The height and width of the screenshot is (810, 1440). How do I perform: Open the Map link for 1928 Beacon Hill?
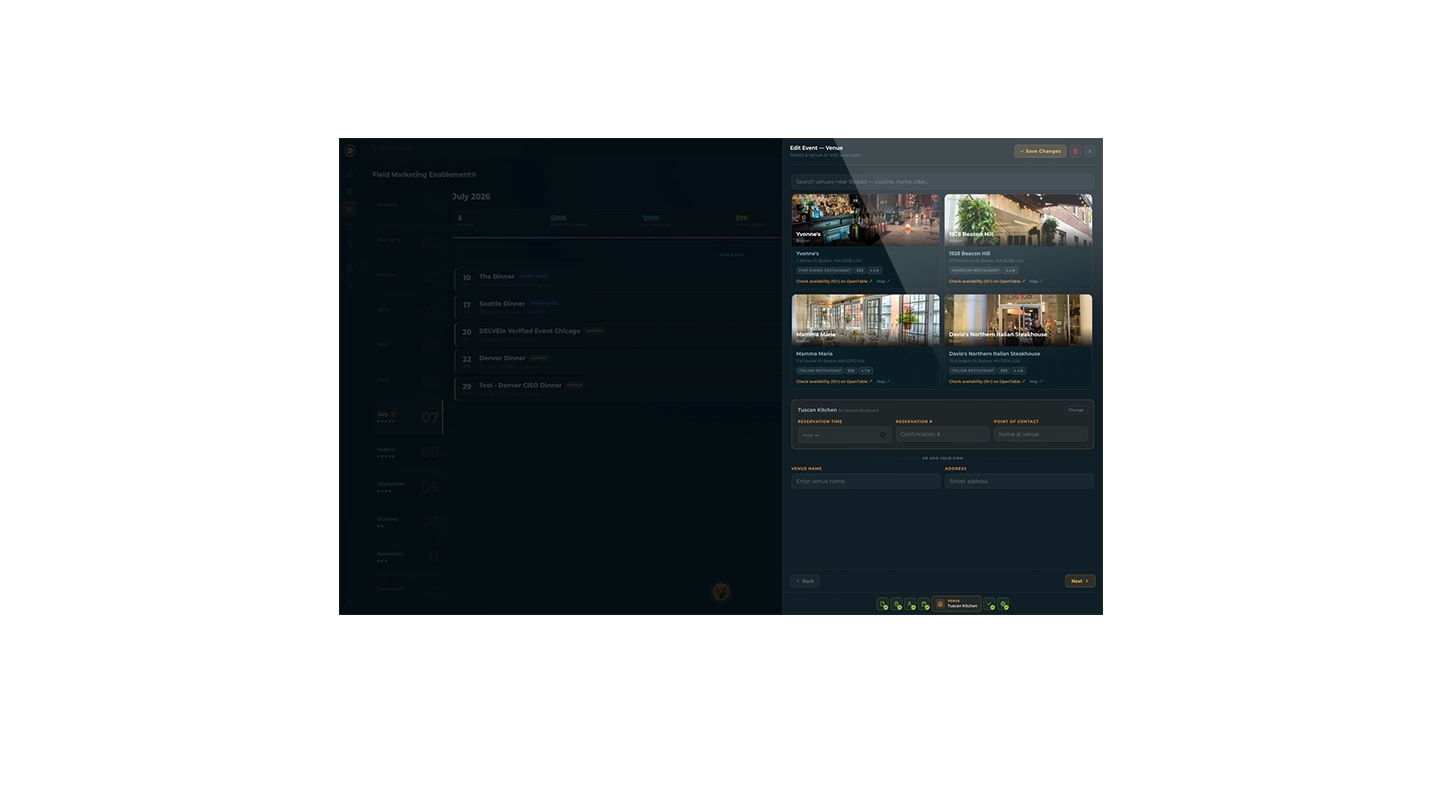click(1036, 281)
